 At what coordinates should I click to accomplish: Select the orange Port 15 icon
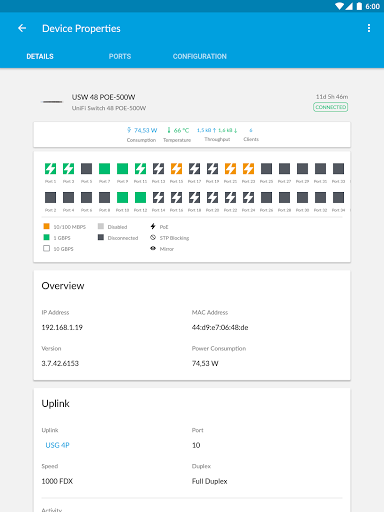click(x=176, y=169)
